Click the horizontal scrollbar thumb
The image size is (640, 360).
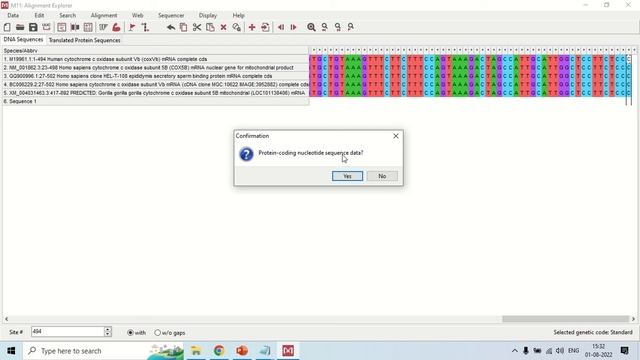click(x=565, y=319)
